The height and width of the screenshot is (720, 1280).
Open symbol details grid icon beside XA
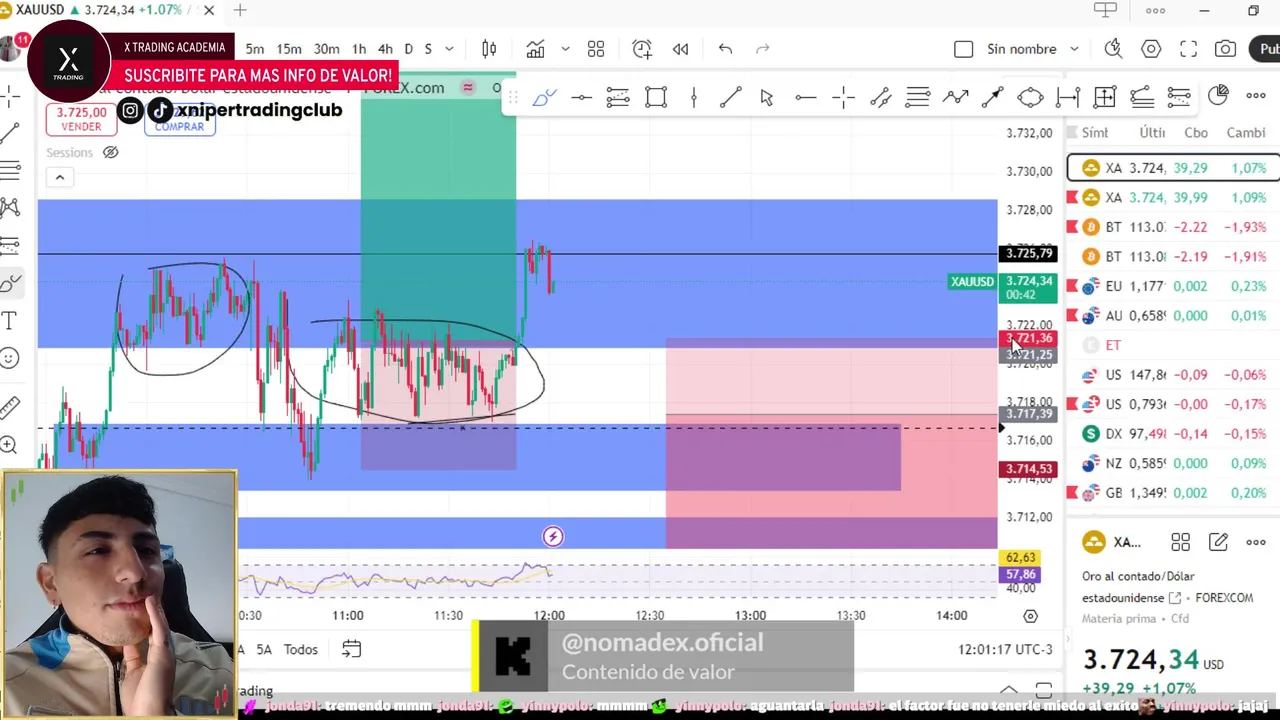coord(1180,542)
